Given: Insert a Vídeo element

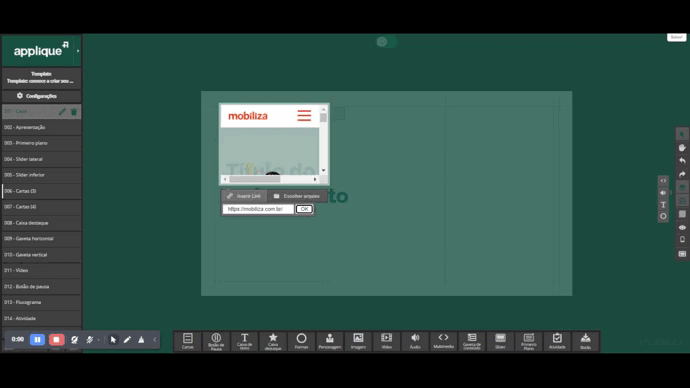Looking at the screenshot, I should 386,341.
